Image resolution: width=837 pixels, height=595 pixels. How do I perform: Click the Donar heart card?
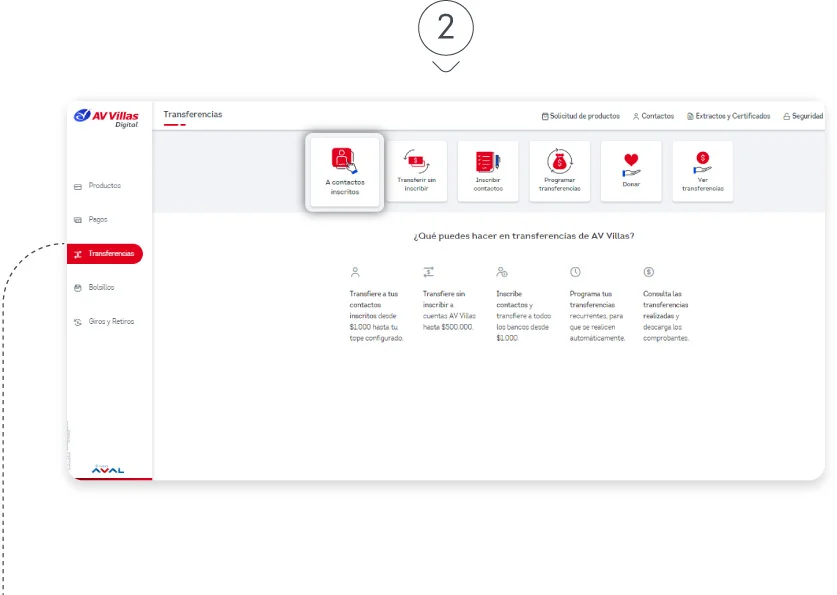pyautogui.click(x=631, y=171)
